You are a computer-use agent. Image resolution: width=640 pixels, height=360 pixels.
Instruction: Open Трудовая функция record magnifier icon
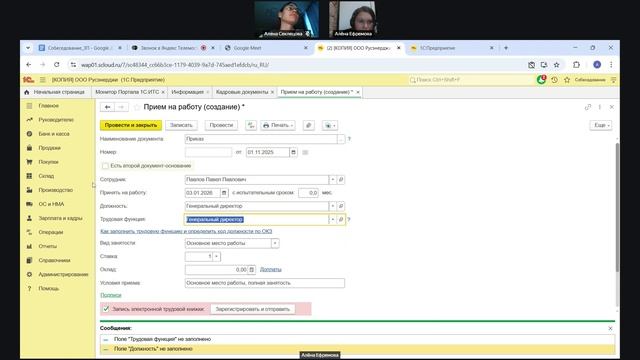click(341, 220)
